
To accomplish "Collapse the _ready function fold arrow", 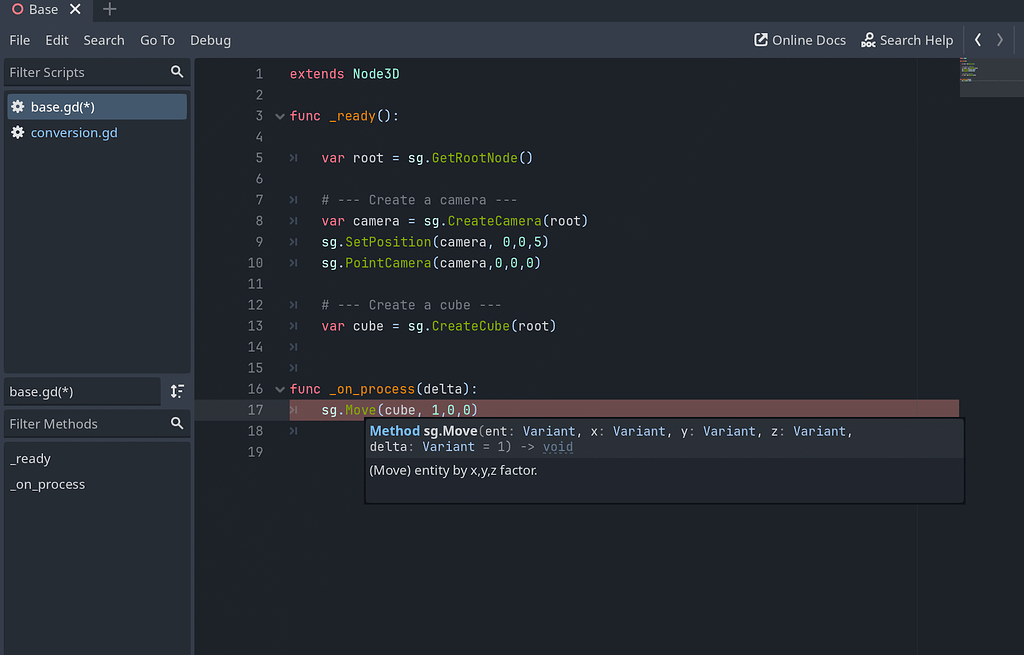I will click(x=280, y=116).
